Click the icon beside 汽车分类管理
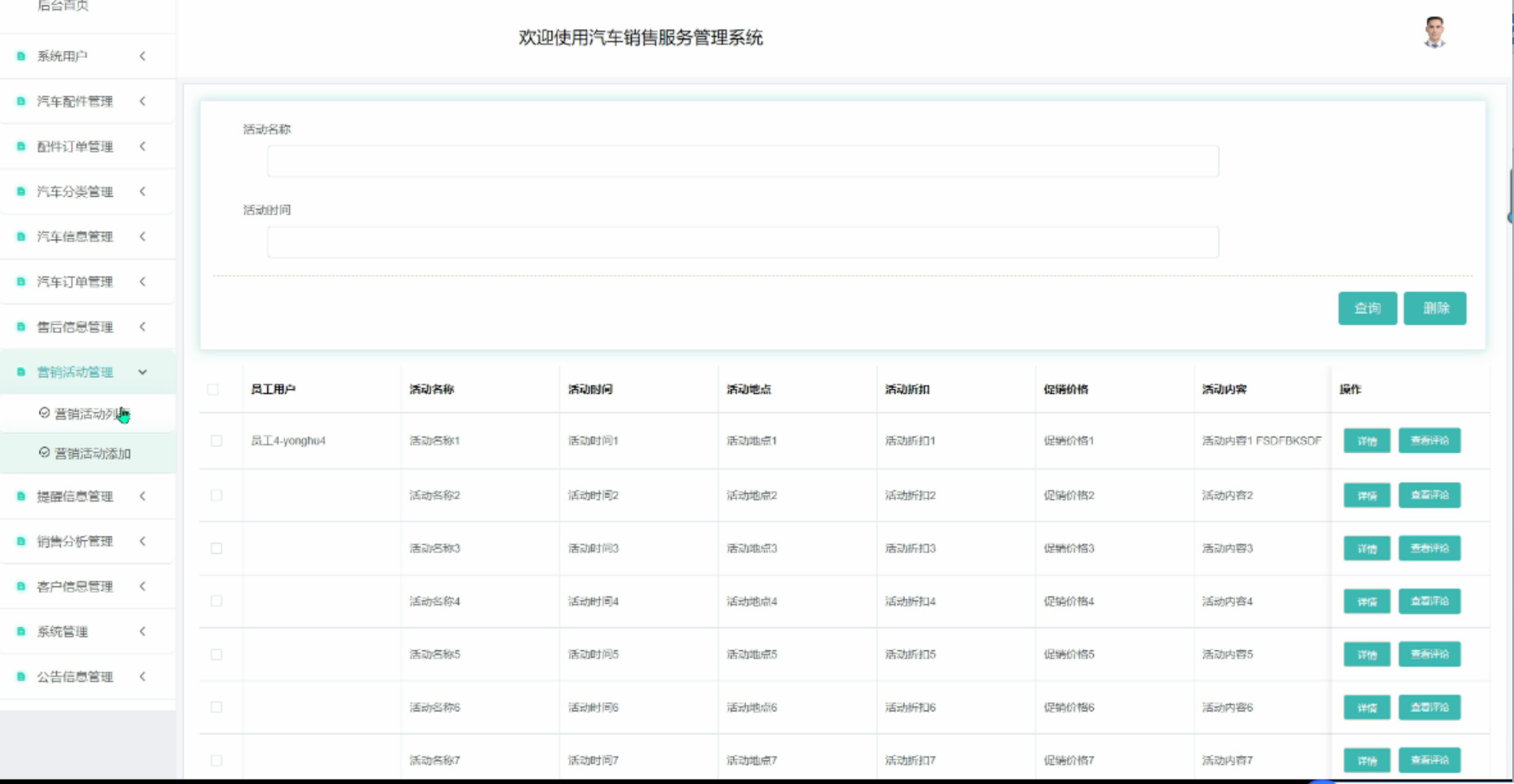Screen dimensions: 1514x784 [x=21, y=192]
